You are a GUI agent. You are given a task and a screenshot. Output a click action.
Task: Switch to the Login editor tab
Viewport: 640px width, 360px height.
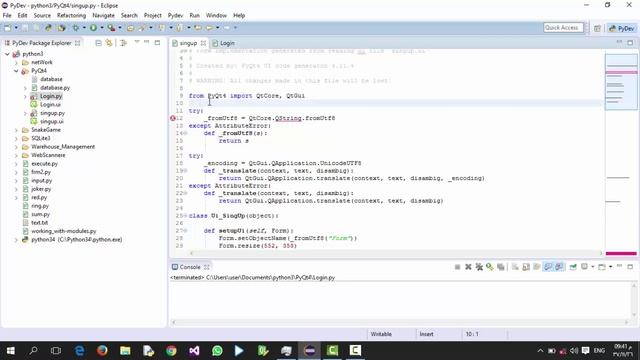pyautogui.click(x=224, y=43)
